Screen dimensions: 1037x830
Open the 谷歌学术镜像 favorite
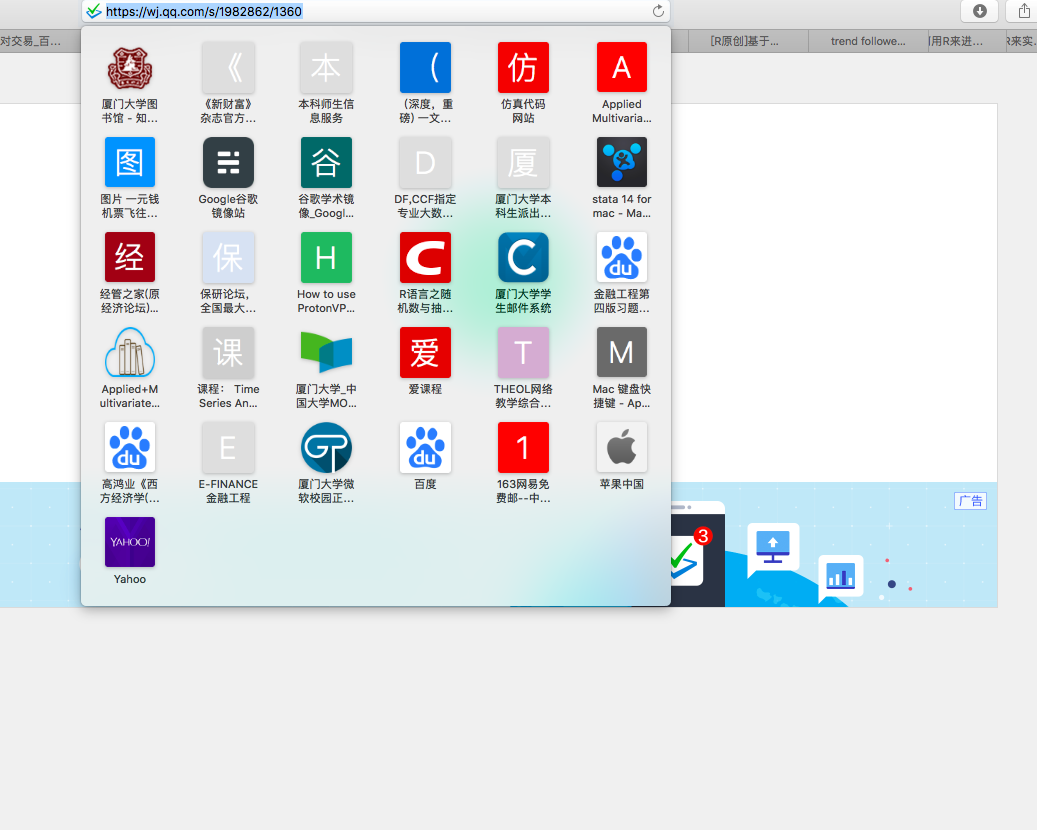[x=326, y=177]
